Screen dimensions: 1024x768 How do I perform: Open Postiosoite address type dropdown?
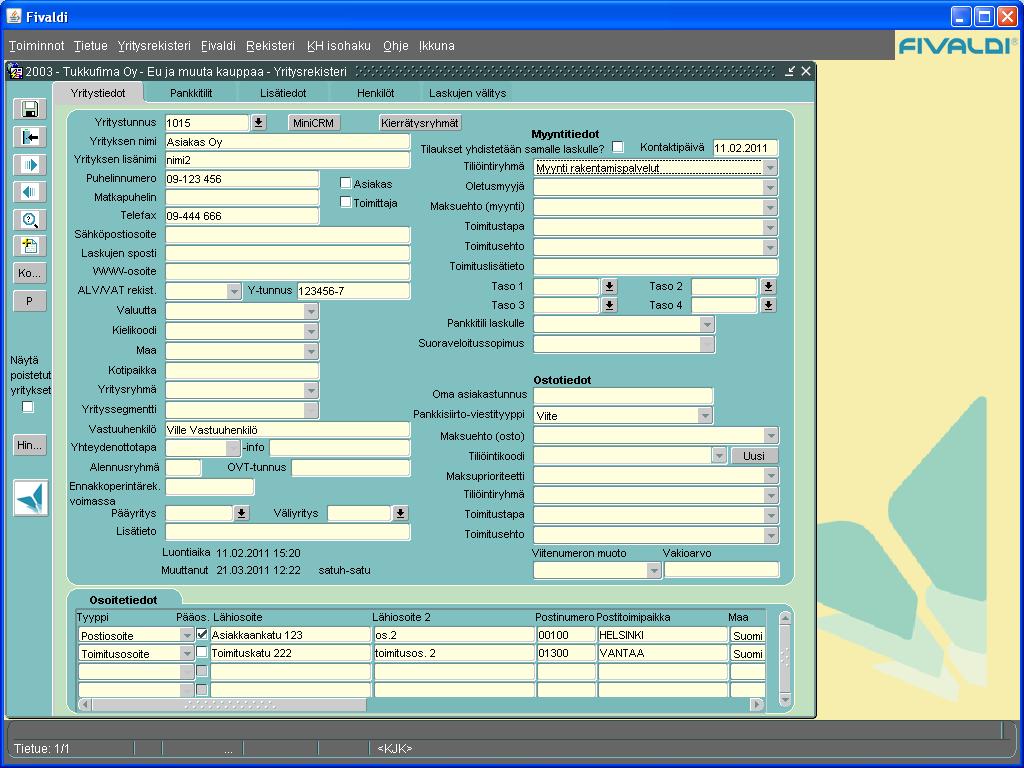[x=187, y=635]
